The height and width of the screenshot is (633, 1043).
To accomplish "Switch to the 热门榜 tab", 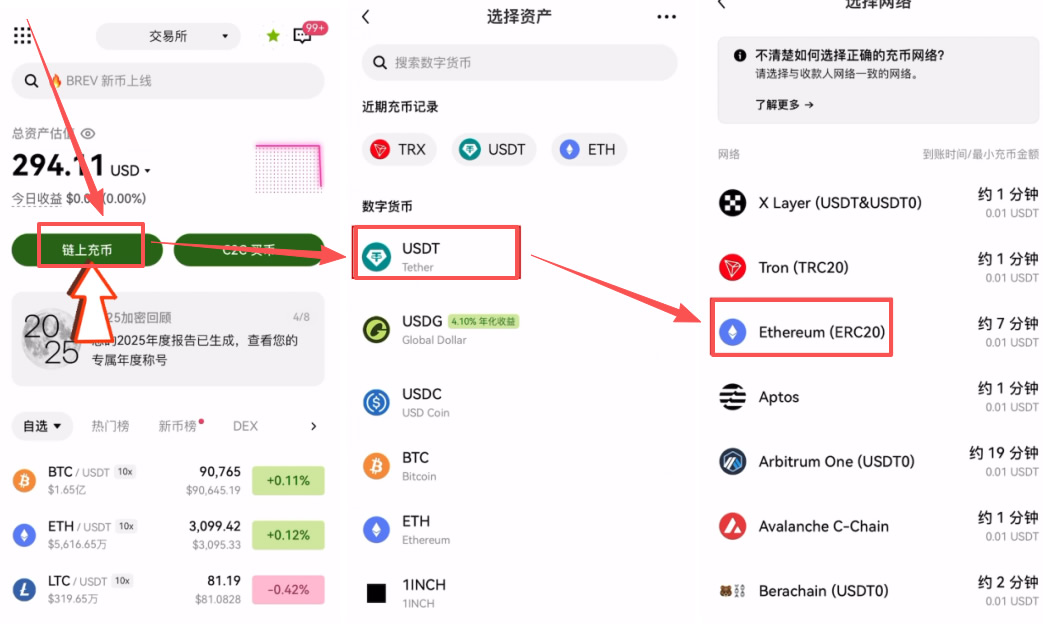I will (x=110, y=426).
